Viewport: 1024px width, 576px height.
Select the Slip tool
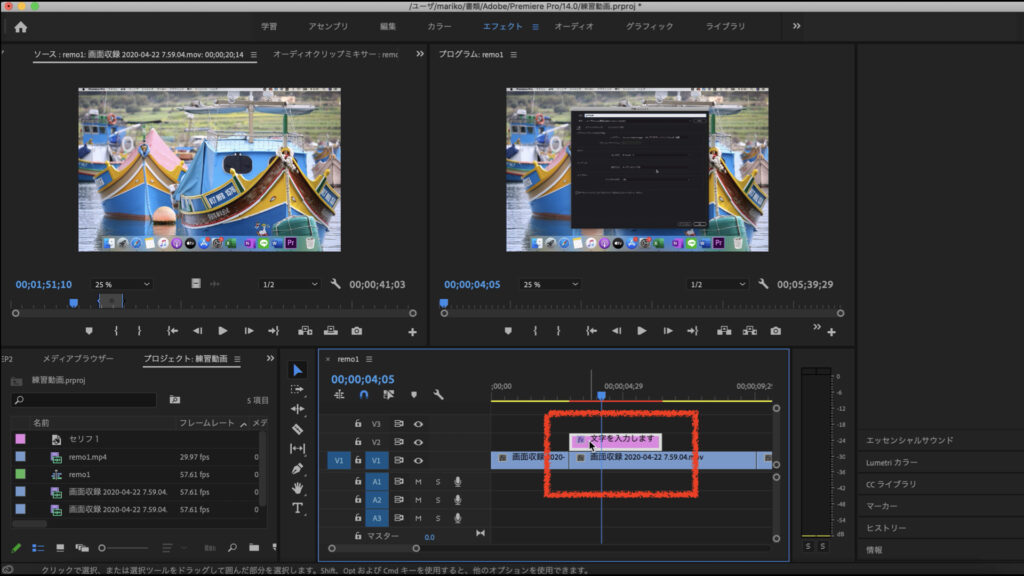(x=297, y=449)
